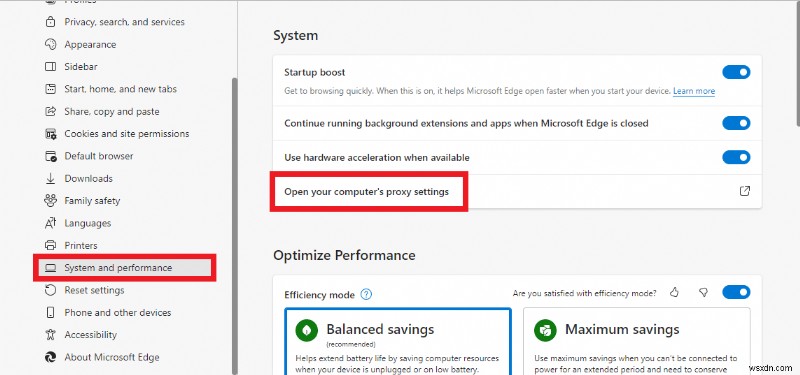Click the Start, home, and new tabs icon
Viewport: 800px width, 375px height.
[x=51, y=89]
